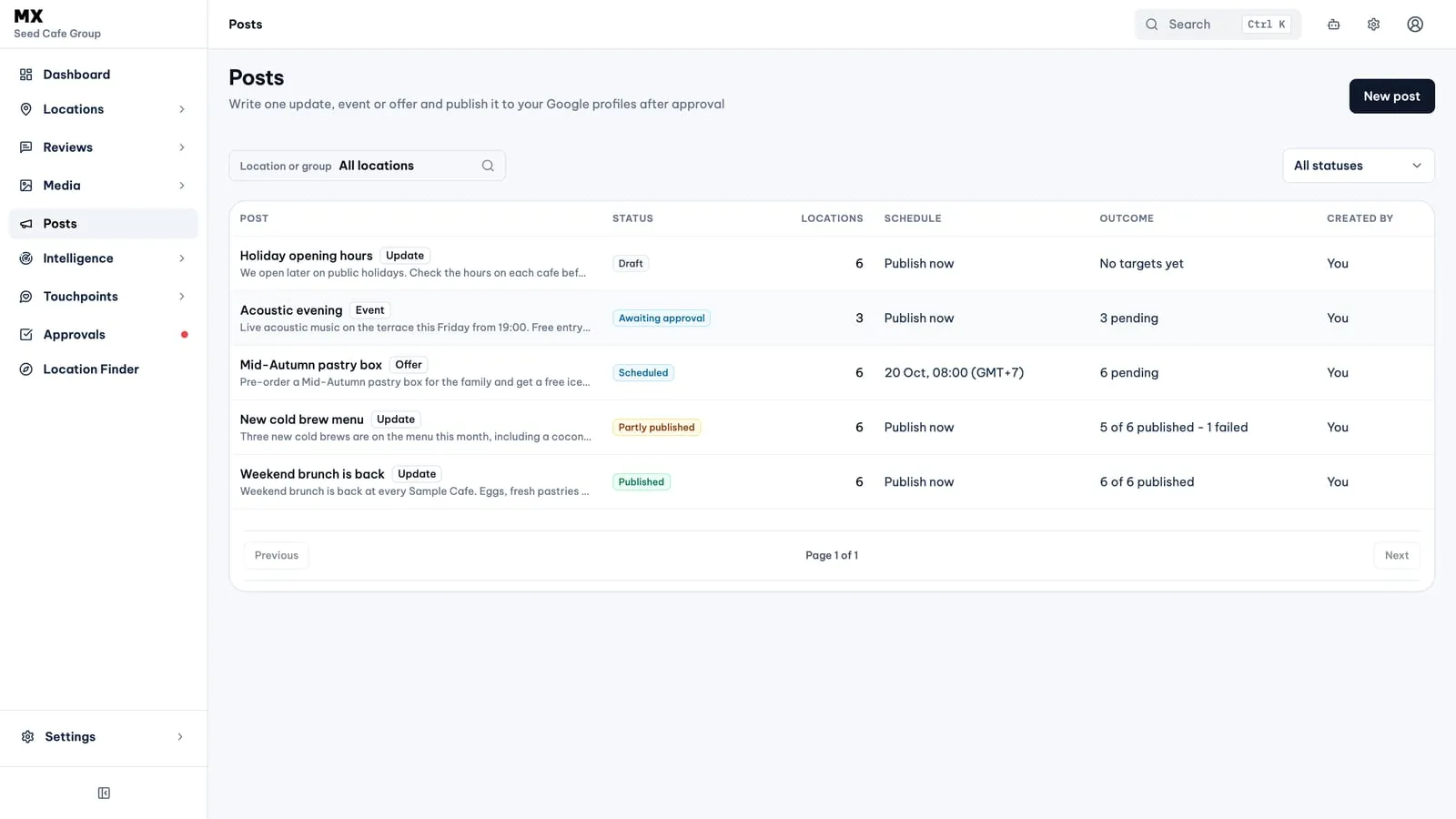
Task: Open the All statuses dropdown
Action: click(x=1359, y=166)
